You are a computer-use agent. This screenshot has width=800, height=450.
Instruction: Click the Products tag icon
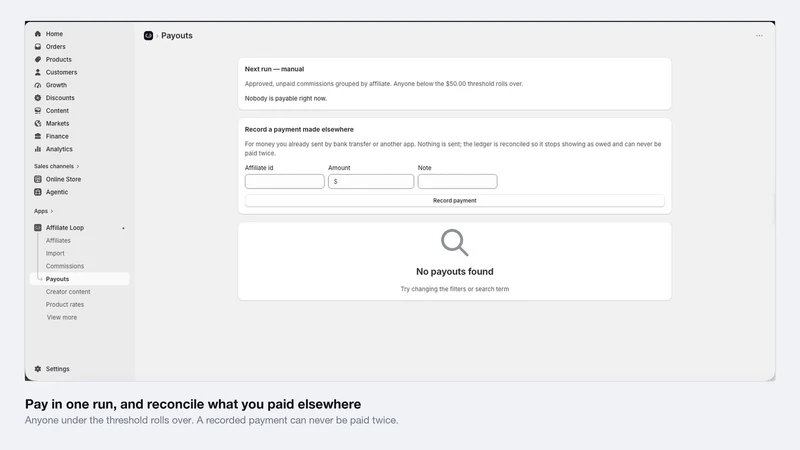coord(38,59)
